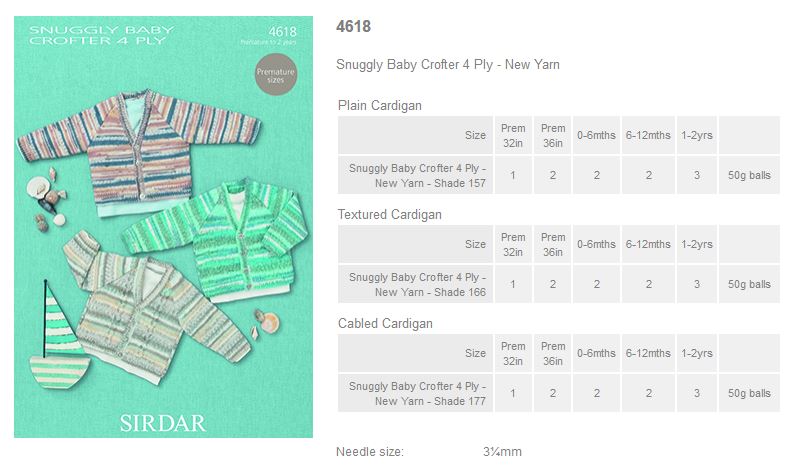Click '50g balls' in the Shade 157 row
This screenshot has height=468, width=797.
tap(749, 175)
